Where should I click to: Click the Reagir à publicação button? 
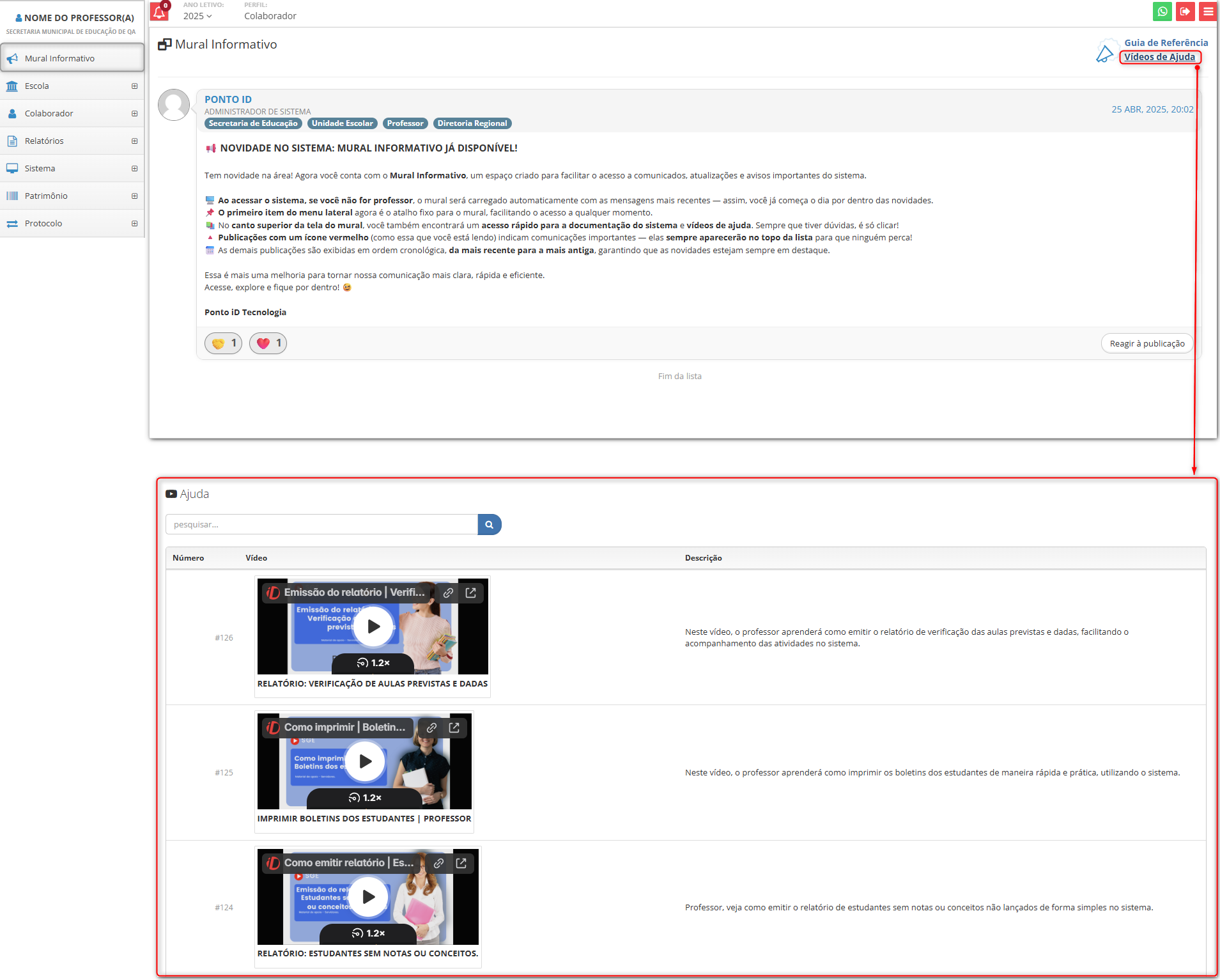coord(1147,343)
